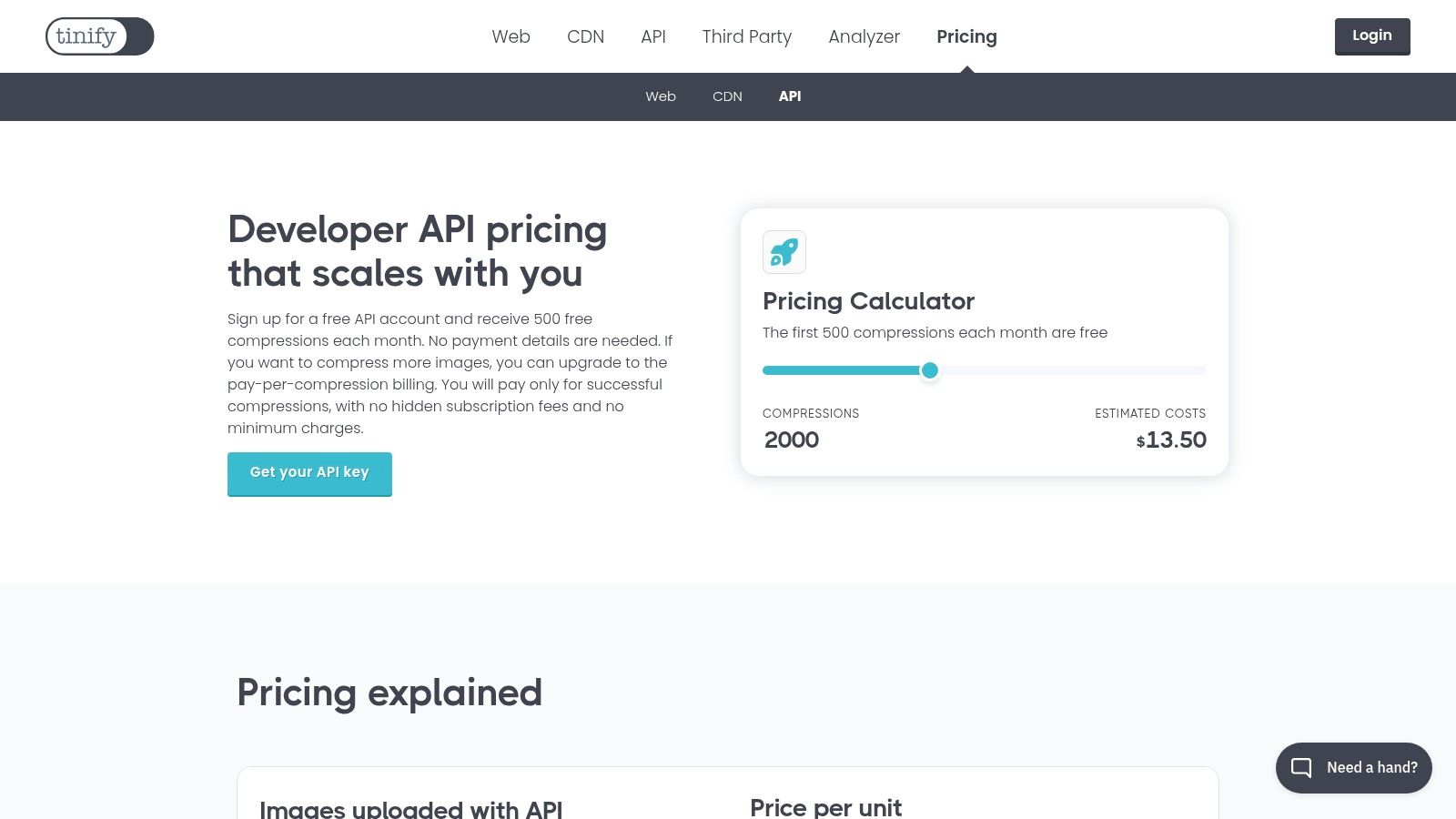
Task: Click the "Pricing Calculator" title
Action: click(868, 301)
